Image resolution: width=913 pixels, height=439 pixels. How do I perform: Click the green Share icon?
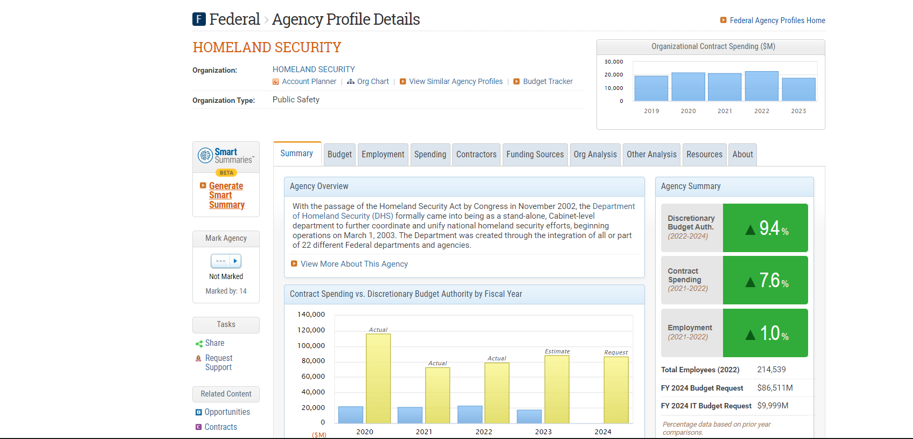coord(199,344)
